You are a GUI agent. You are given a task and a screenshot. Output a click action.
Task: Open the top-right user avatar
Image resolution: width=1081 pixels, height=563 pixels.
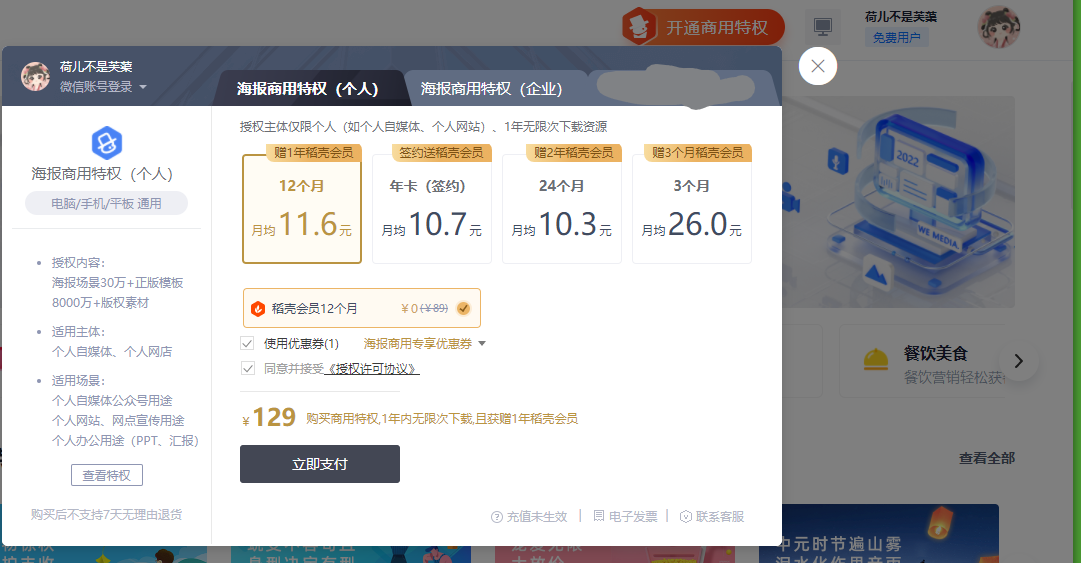point(998,27)
